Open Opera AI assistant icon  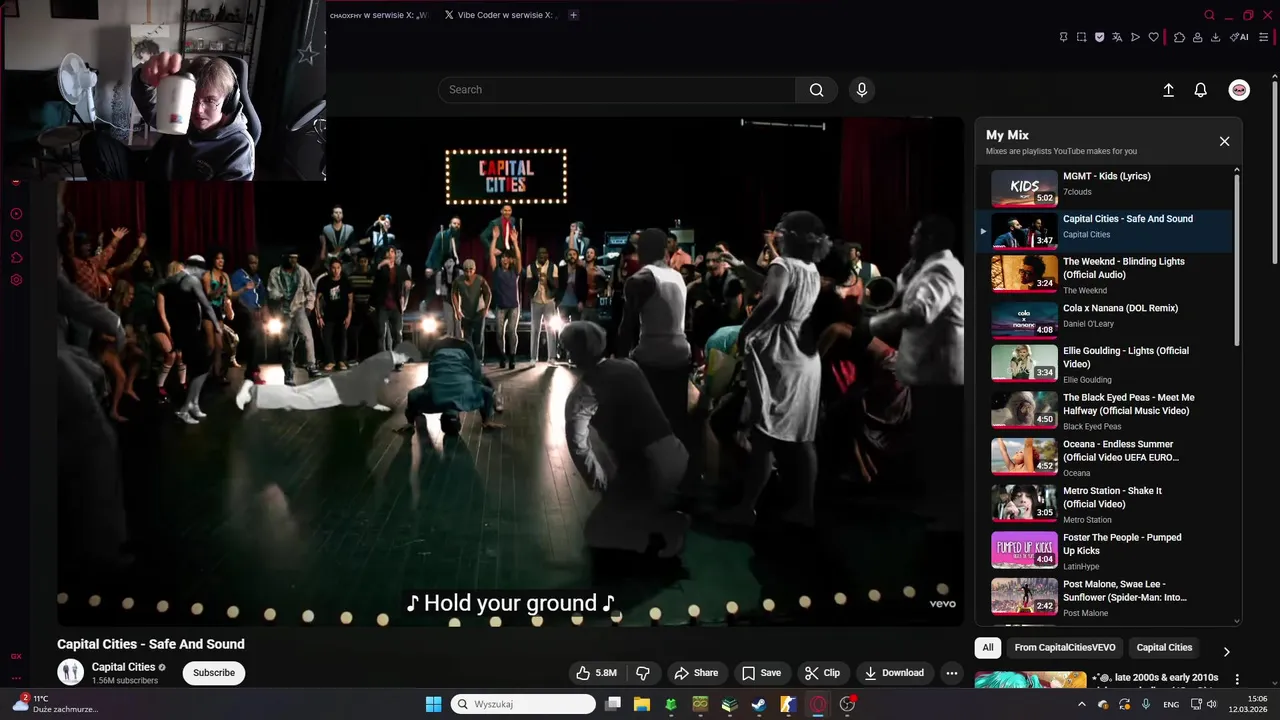tap(1239, 37)
